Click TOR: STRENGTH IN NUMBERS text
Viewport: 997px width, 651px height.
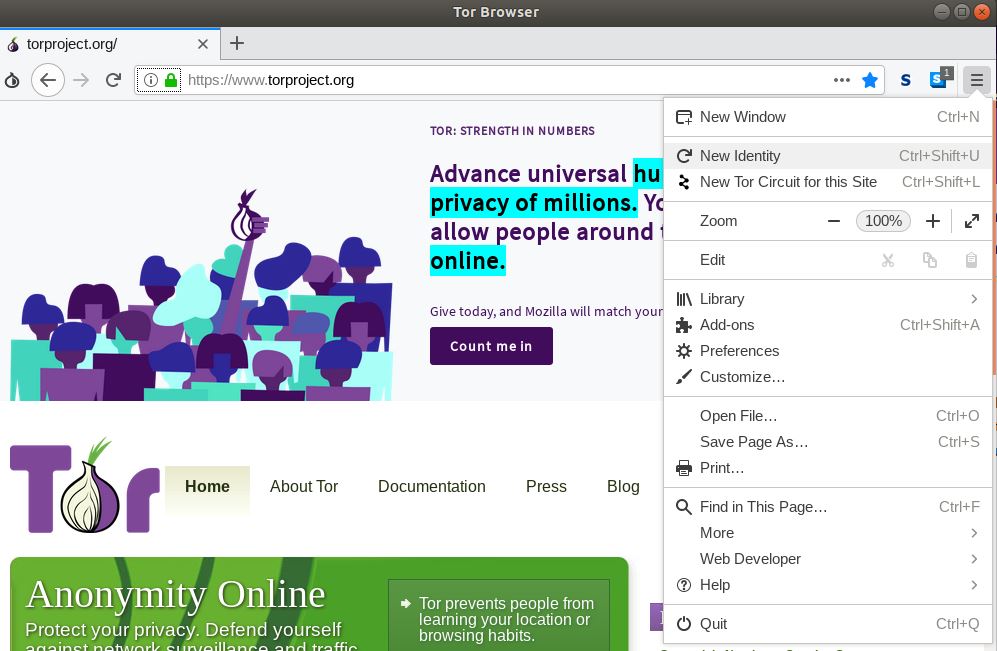point(512,131)
